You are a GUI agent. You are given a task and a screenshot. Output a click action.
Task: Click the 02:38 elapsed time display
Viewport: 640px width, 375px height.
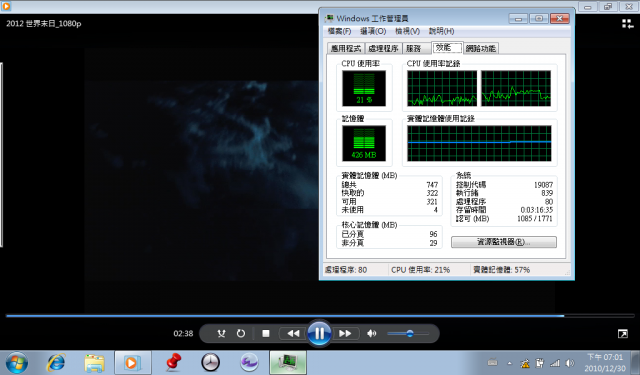click(x=183, y=333)
